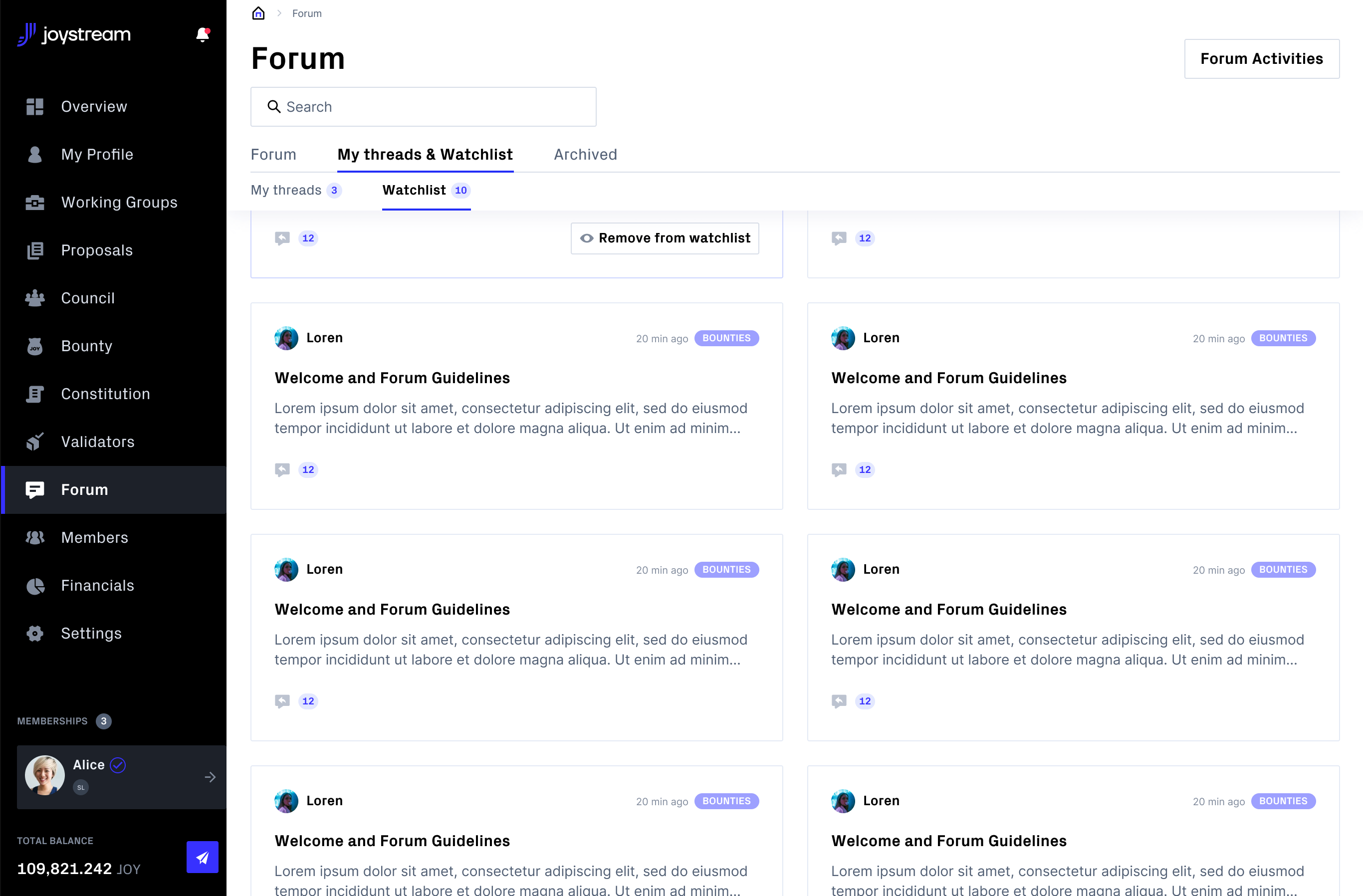Click the Memberships count badge 3
Viewport: 1363px width, 896px height.
click(104, 721)
